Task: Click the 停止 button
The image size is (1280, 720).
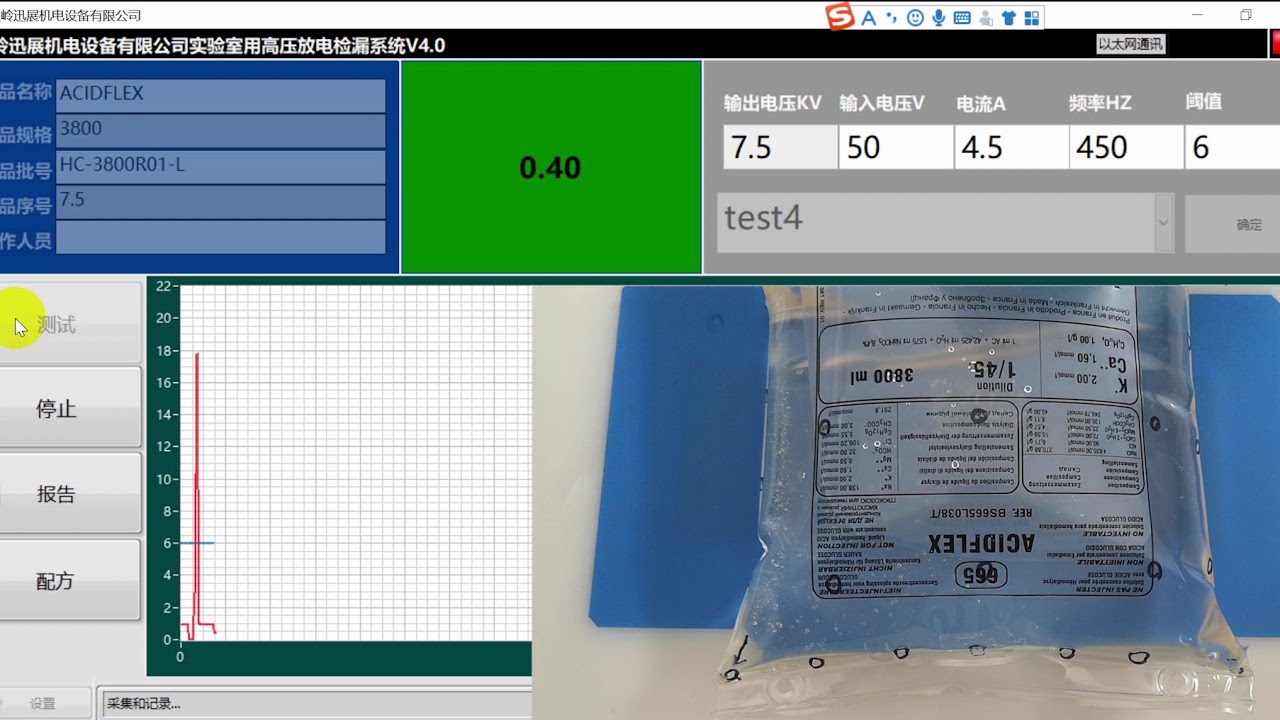Action: click(70, 408)
